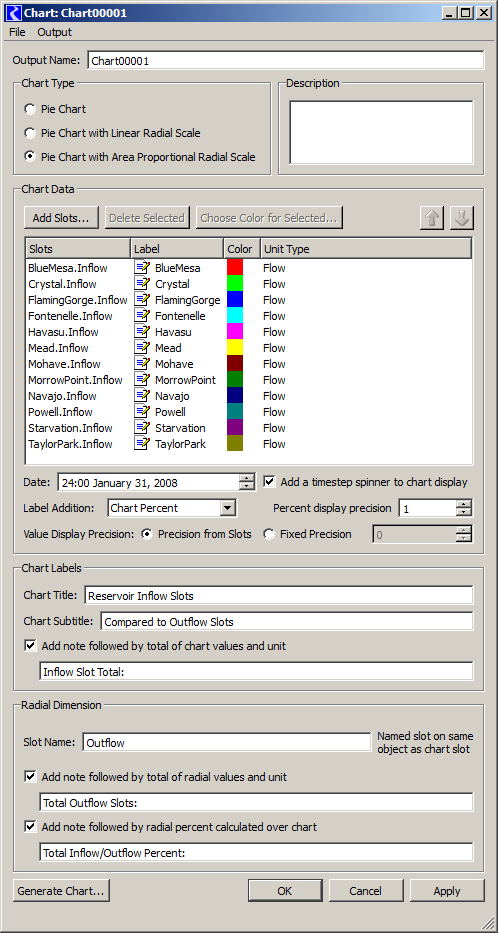Click the move slot up arrow icon
Viewport: 498px width, 933px height.
click(x=432, y=218)
